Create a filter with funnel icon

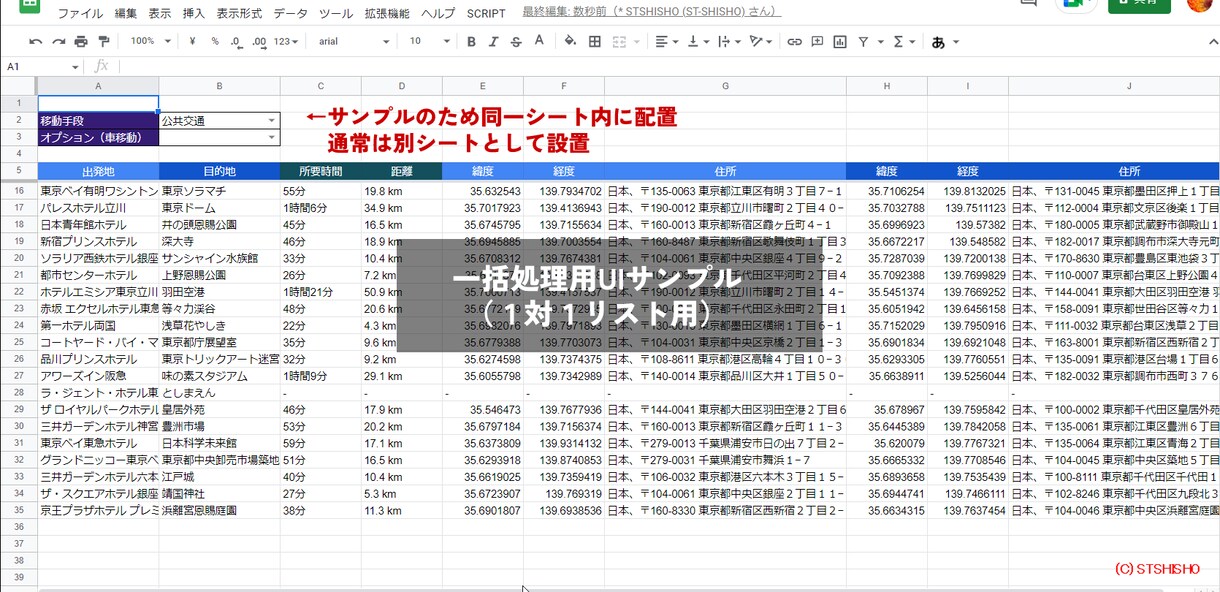[x=863, y=41]
